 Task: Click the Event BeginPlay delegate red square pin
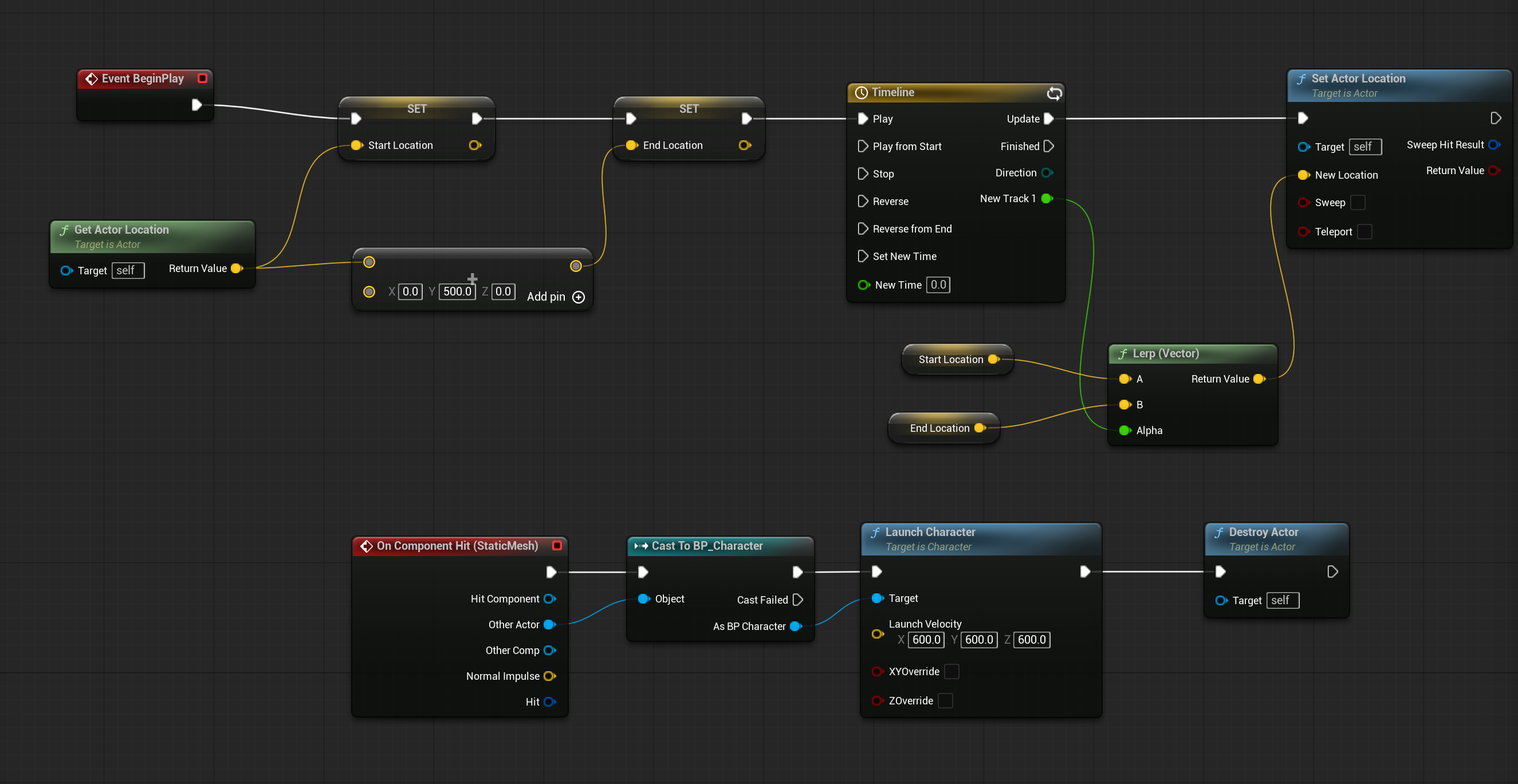pos(203,78)
